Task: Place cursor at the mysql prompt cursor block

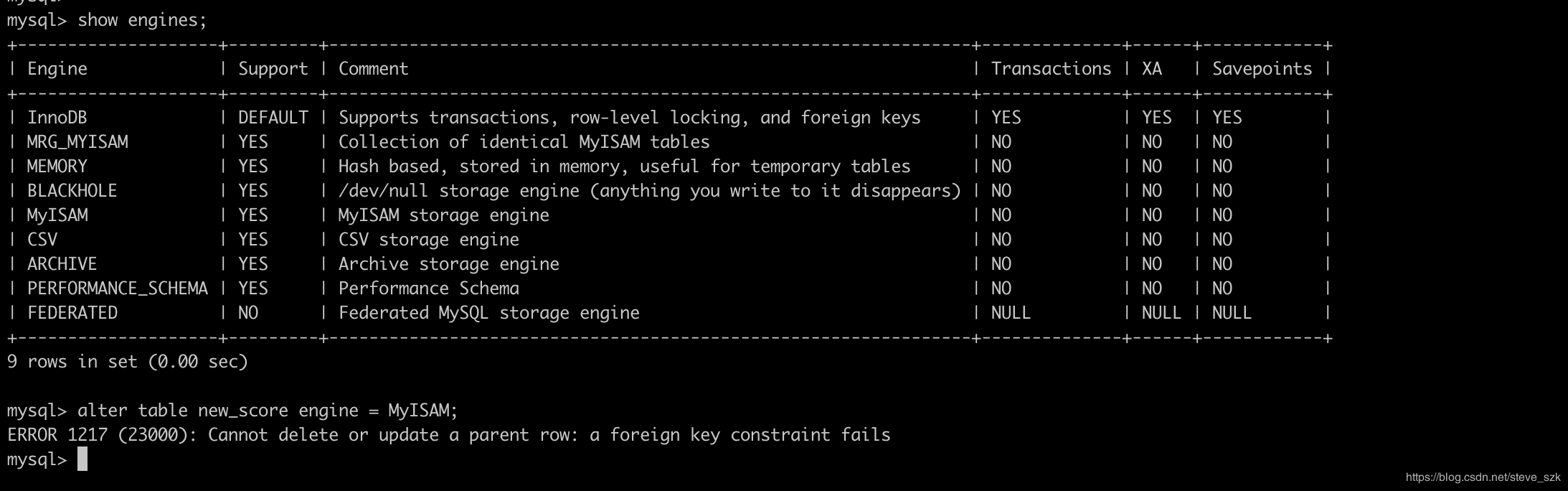Action: 82,459
